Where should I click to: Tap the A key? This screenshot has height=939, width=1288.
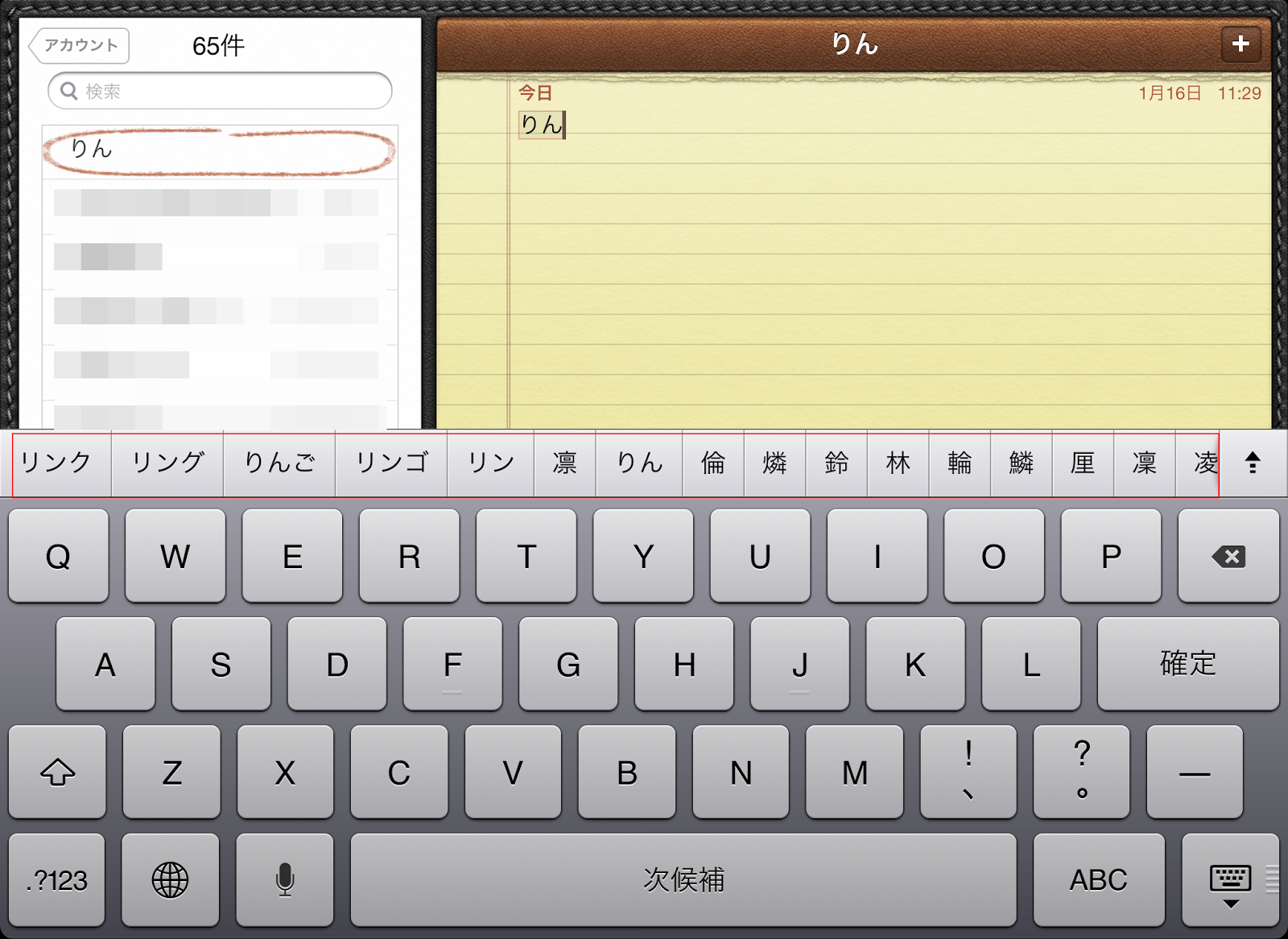click(105, 664)
